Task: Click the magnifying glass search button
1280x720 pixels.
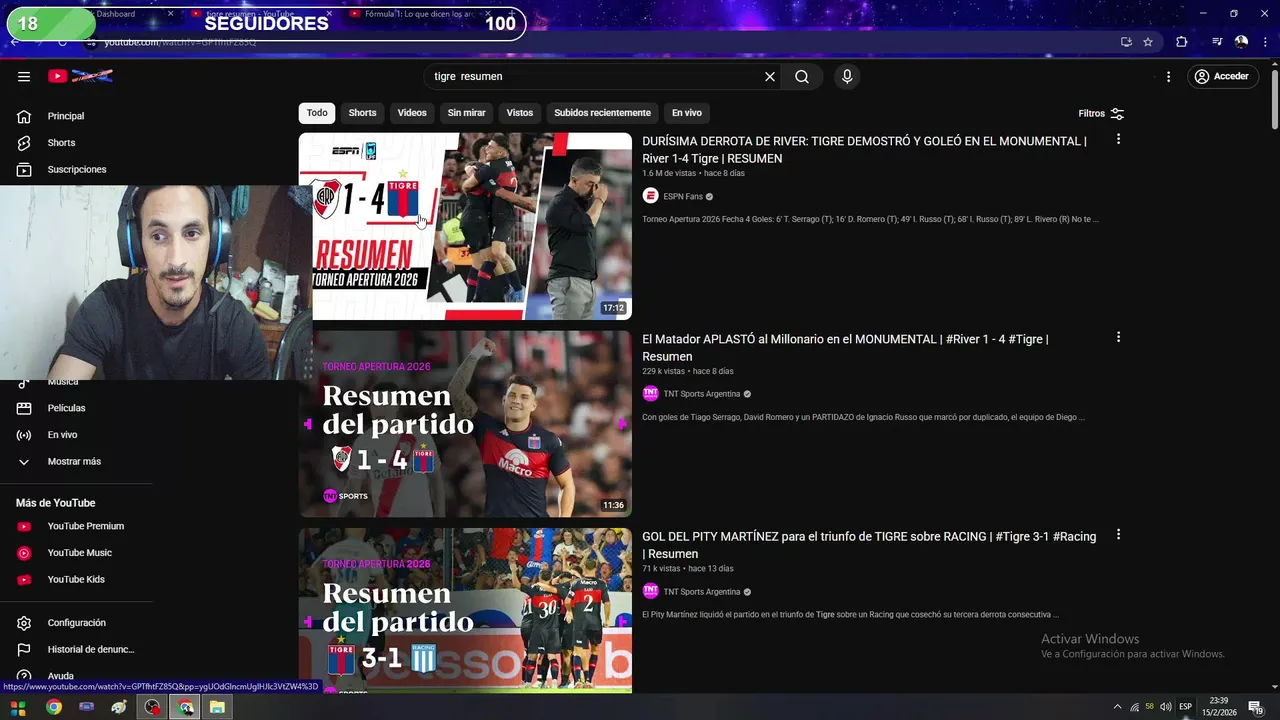Action: pos(802,76)
